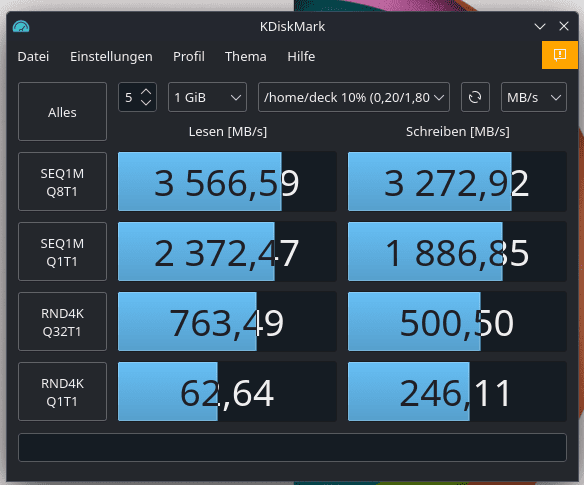Open the Hilfe menu
The height and width of the screenshot is (485, 584).
[301, 57]
